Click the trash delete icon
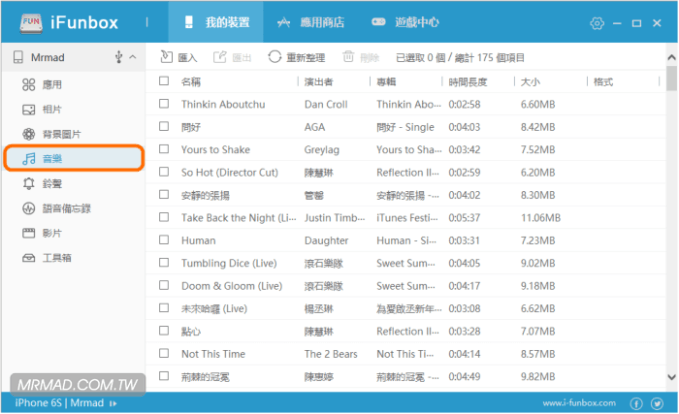The width and height of the screenshot is (679, 414). click(x=348, y=56)
